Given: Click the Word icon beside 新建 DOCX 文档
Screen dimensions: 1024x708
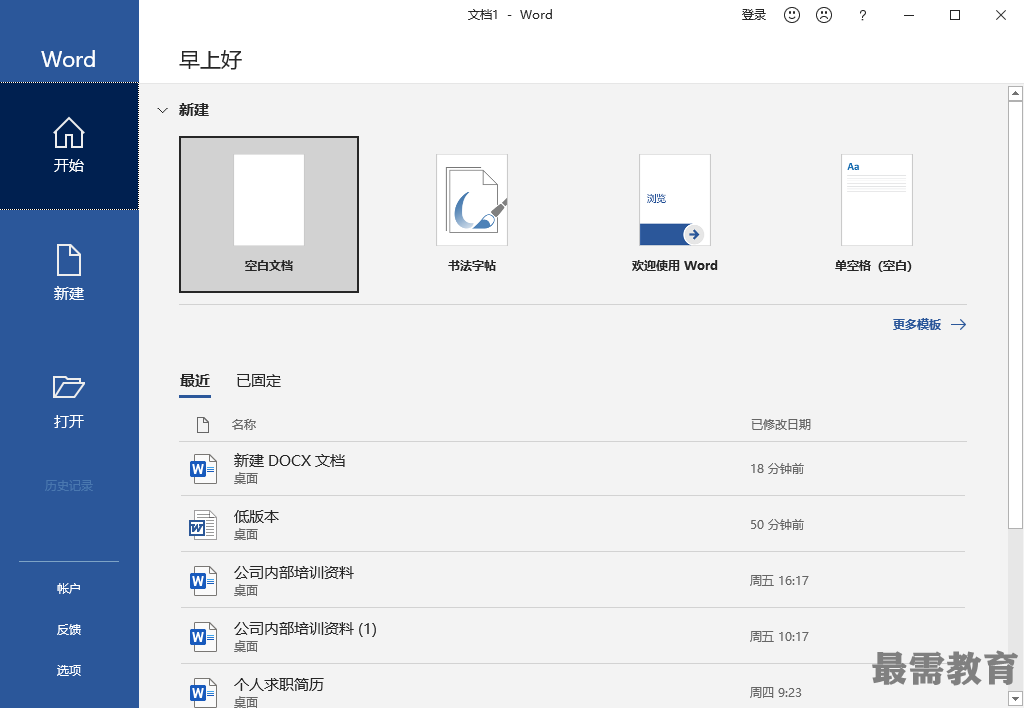Looking at the screenshot, I should pos(203,469).
